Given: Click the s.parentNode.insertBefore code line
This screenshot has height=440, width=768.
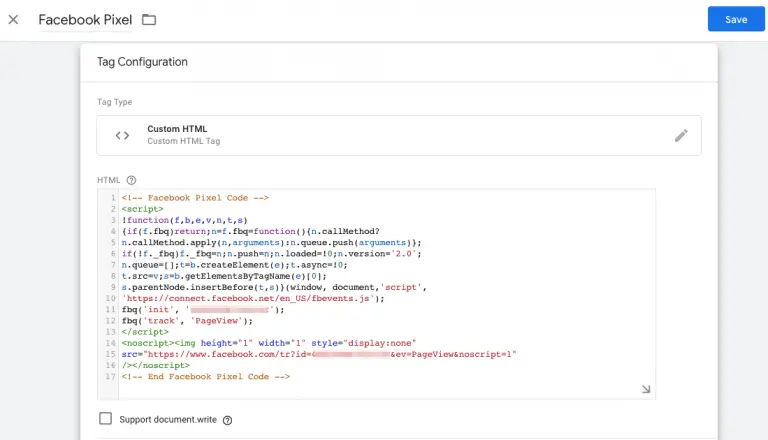Looking at the screenshot, I should pos(274,287).
